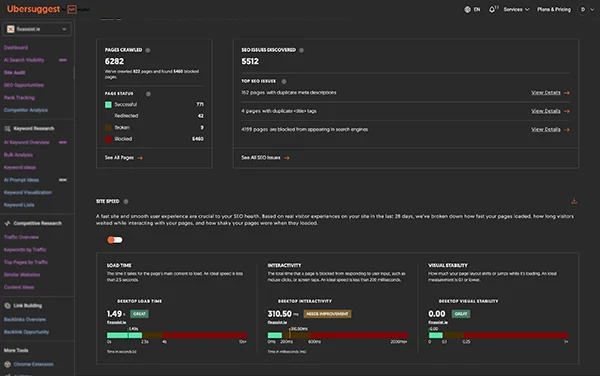The width and height of the screenshot is (600, 376).
Task: View Details for duplicate meta descriptions
Action: click(x=546, y=93)
